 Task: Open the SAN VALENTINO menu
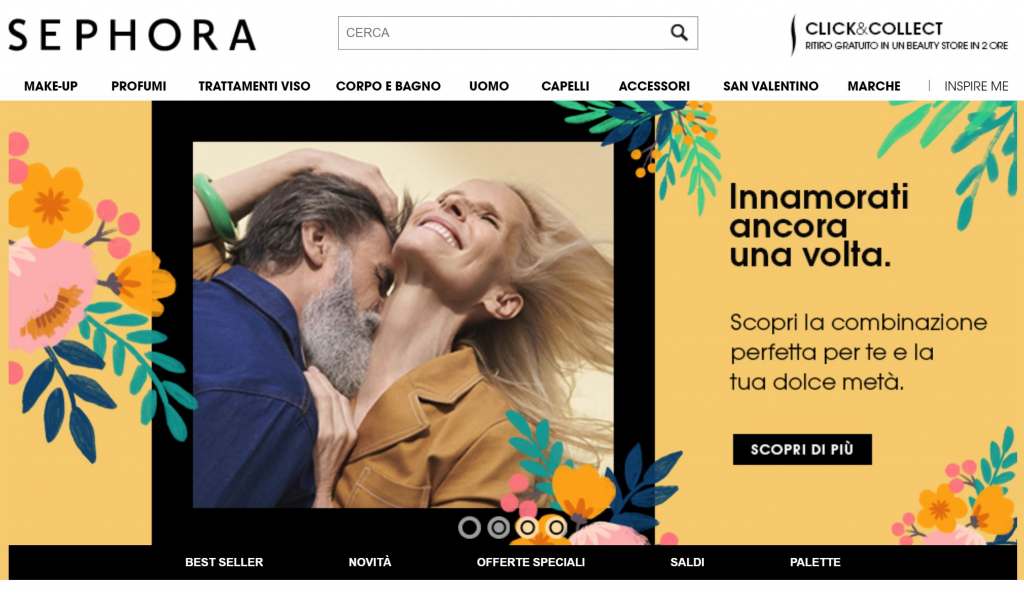coord(771,86)
